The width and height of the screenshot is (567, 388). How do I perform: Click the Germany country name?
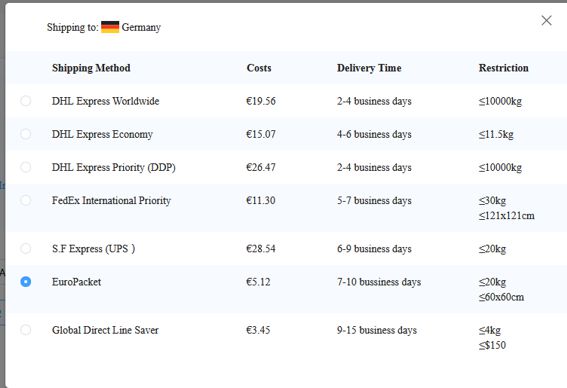click(x=141, y=27)
